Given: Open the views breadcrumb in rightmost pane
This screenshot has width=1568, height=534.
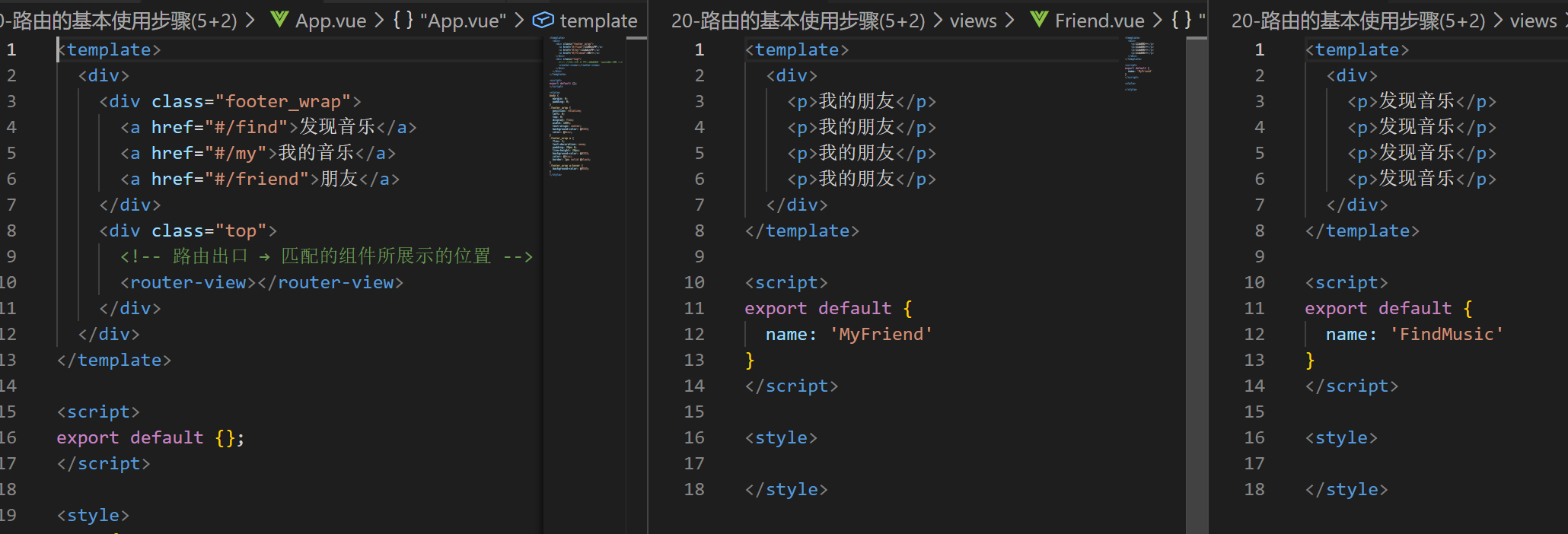Looking at the screenshot, I should tap(1533, 21).
